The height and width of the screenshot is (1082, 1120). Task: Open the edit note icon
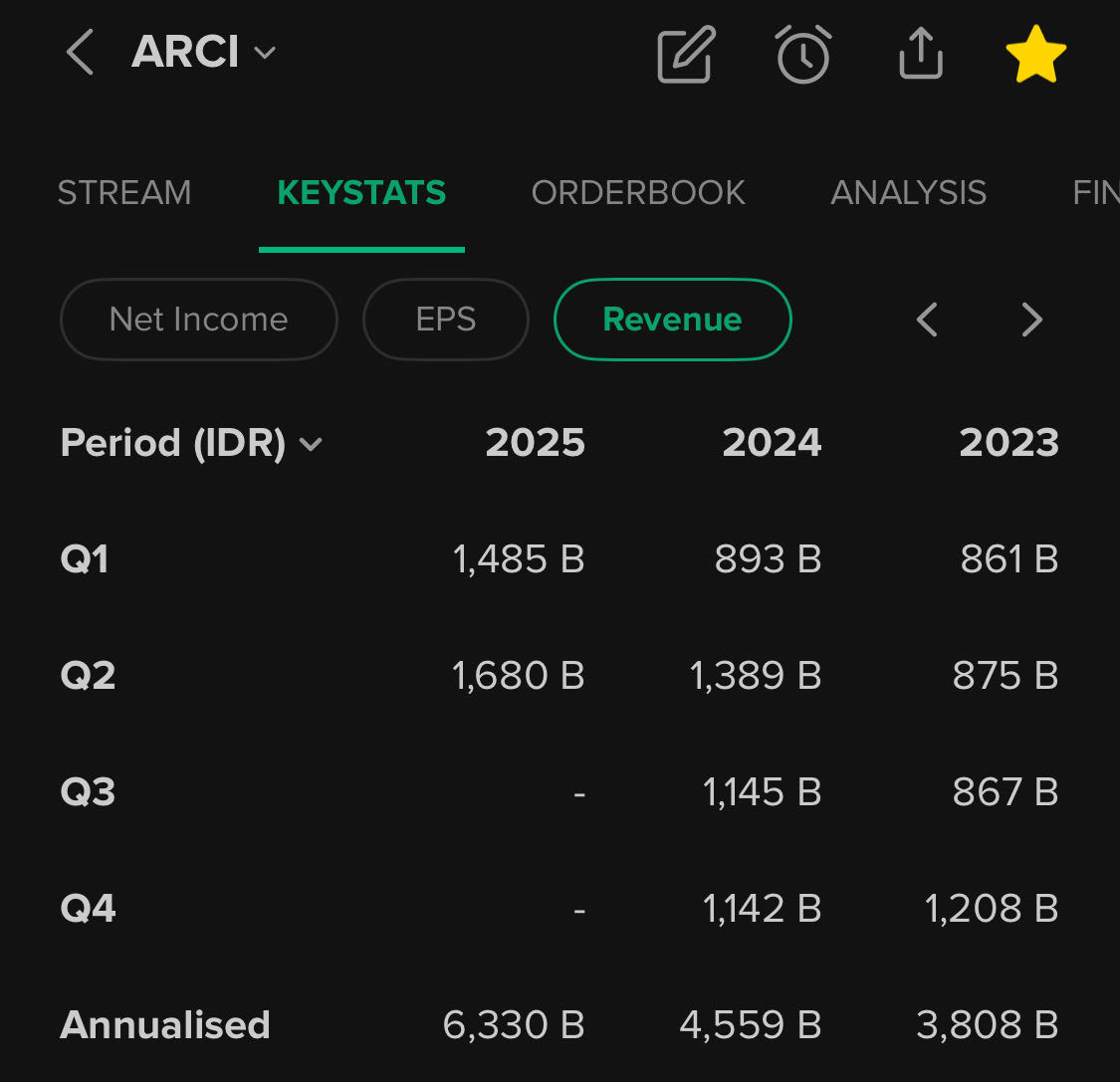pos(686,54)
